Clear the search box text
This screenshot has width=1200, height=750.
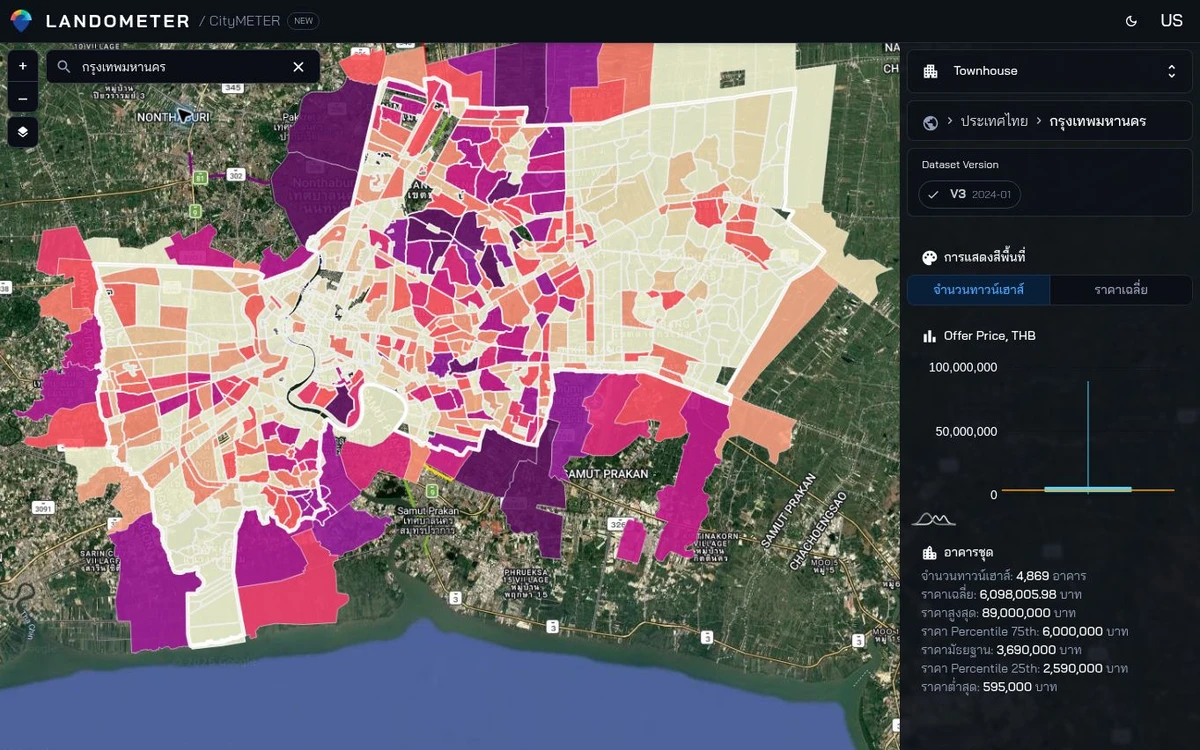298,67
